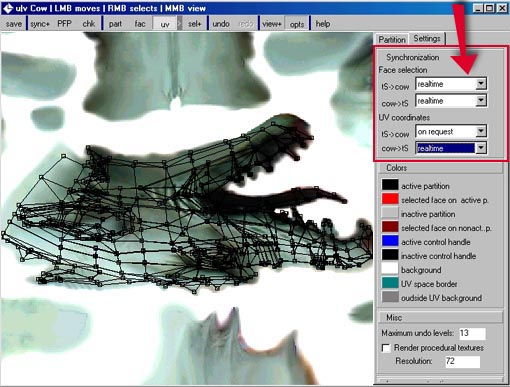The height and width of the screenshot is (387, 510).
Task: Click the chk toolbar button
Action: [x=89, y=24]
